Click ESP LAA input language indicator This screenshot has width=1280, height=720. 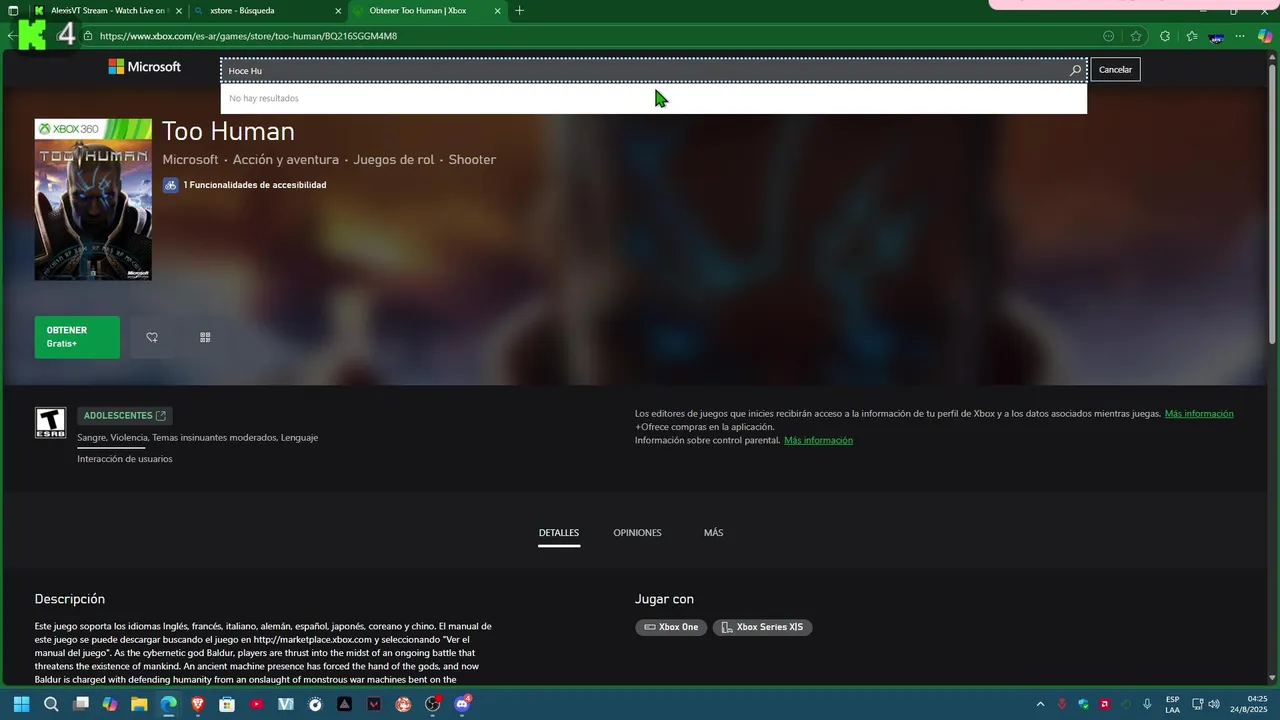(x=1172, y=704)
